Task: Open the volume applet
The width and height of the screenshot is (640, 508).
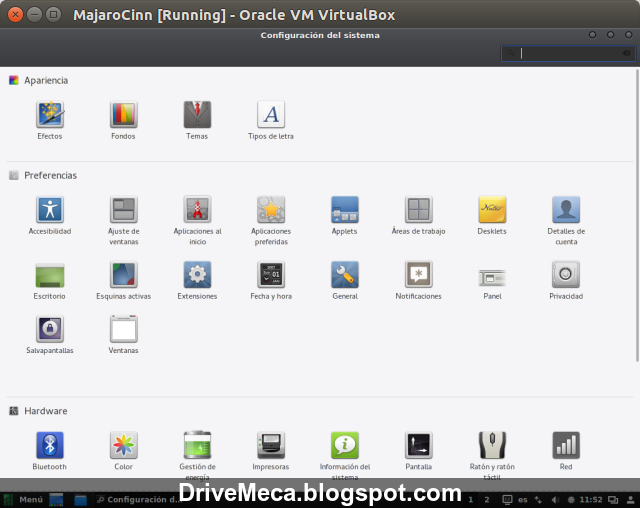Action: pyautogui.click(x=555, y=499)
